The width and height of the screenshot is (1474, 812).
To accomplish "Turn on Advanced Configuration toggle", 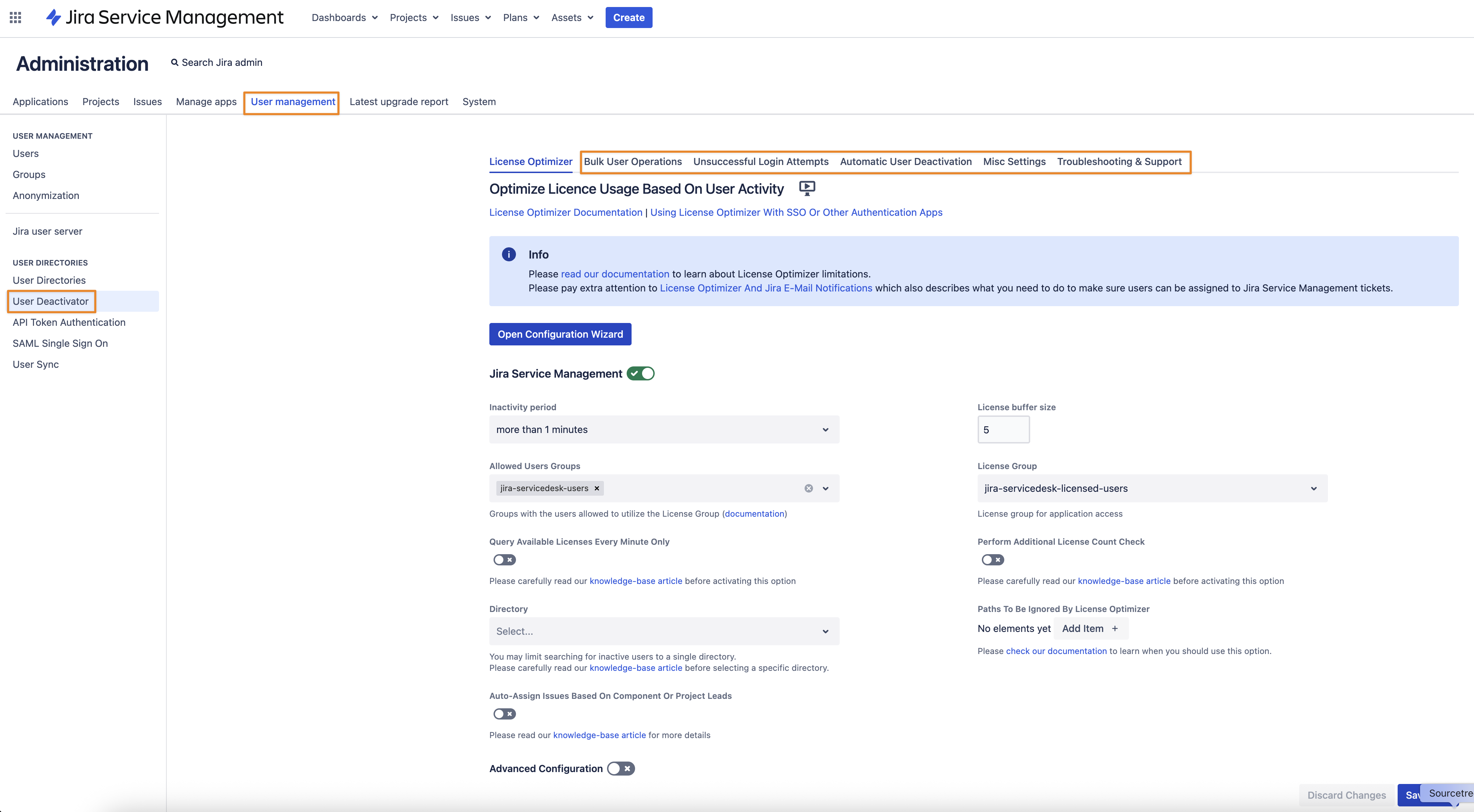I will tap(621, 769).
